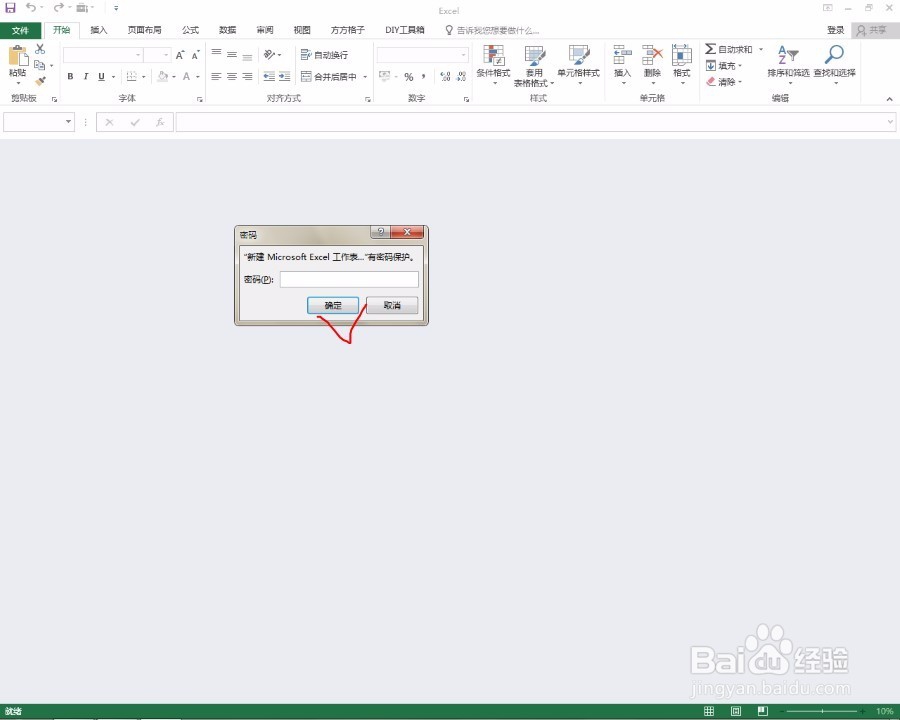Open Format as Table (套用表格格式)
The image size is (900, 720).
(534, 65)
